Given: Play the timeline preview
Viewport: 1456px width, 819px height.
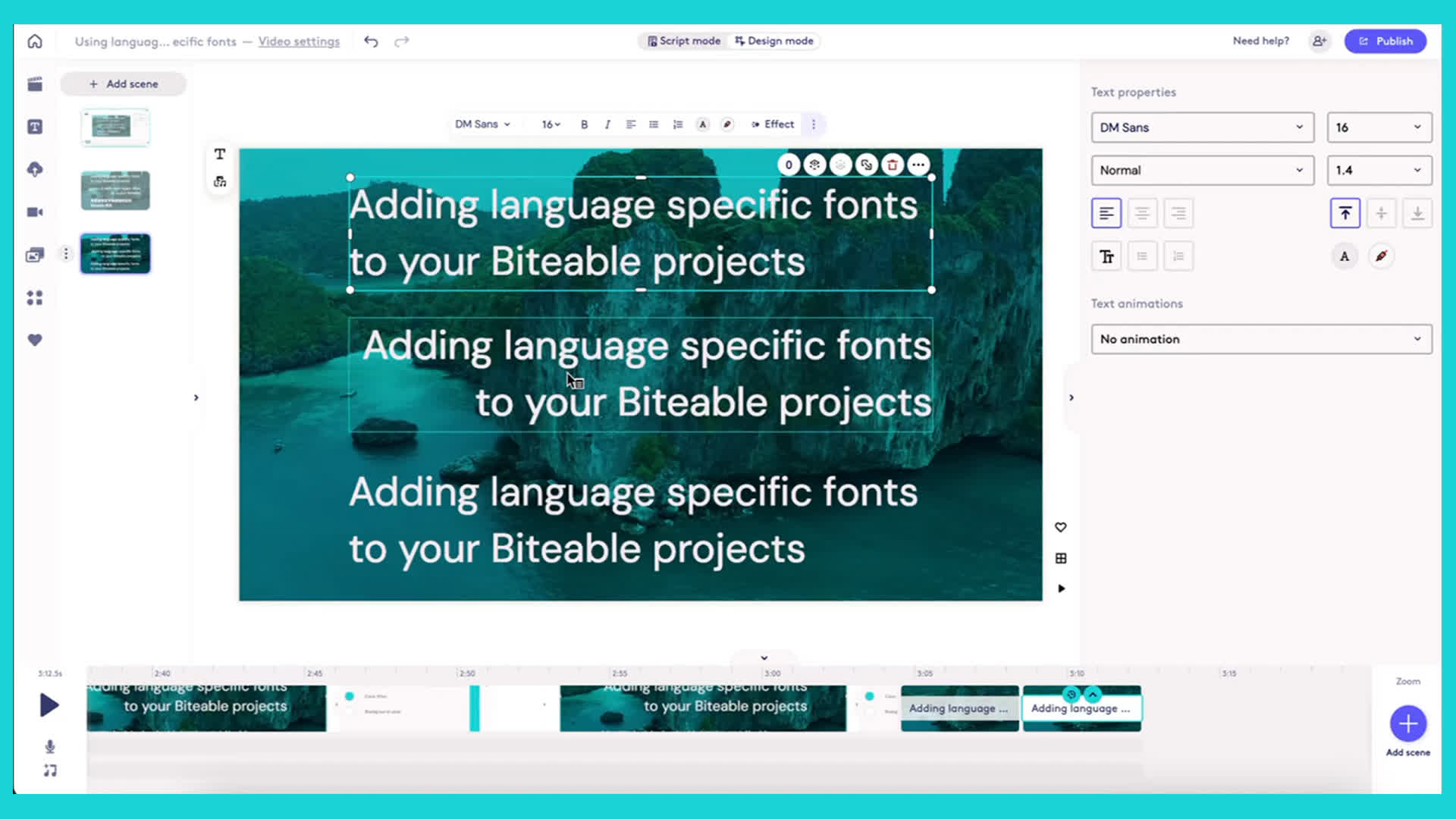Looking at the screenshot, I should click(49, 705).
